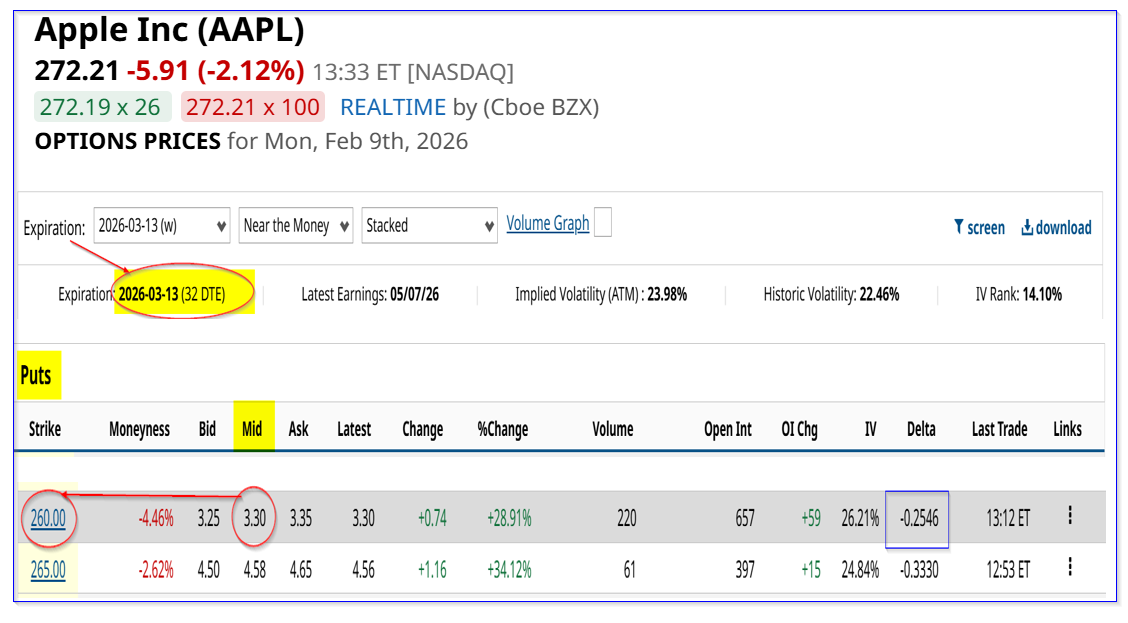Open the Stacked view dropdown
This screenshot has width=1128, height=623.
(429, 225)
